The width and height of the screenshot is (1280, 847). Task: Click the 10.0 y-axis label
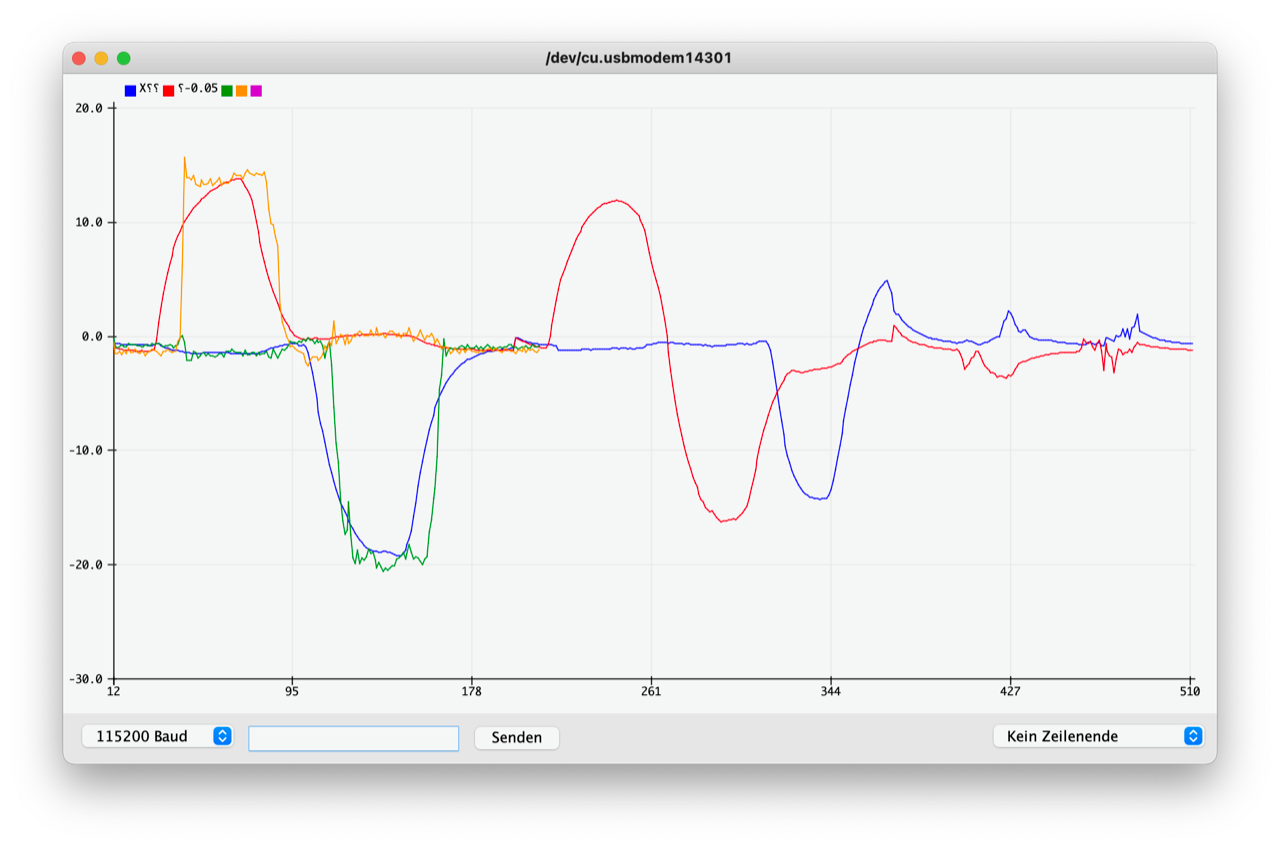pos(90,222)
